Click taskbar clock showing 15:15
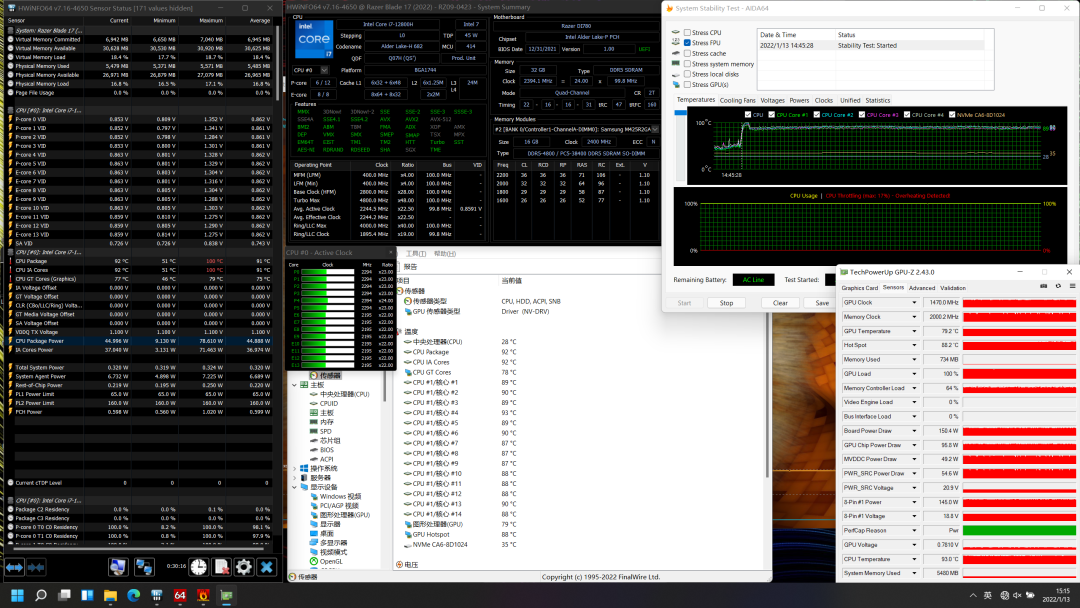The width and height of the screenshot is (1080, 608). 1056,595
